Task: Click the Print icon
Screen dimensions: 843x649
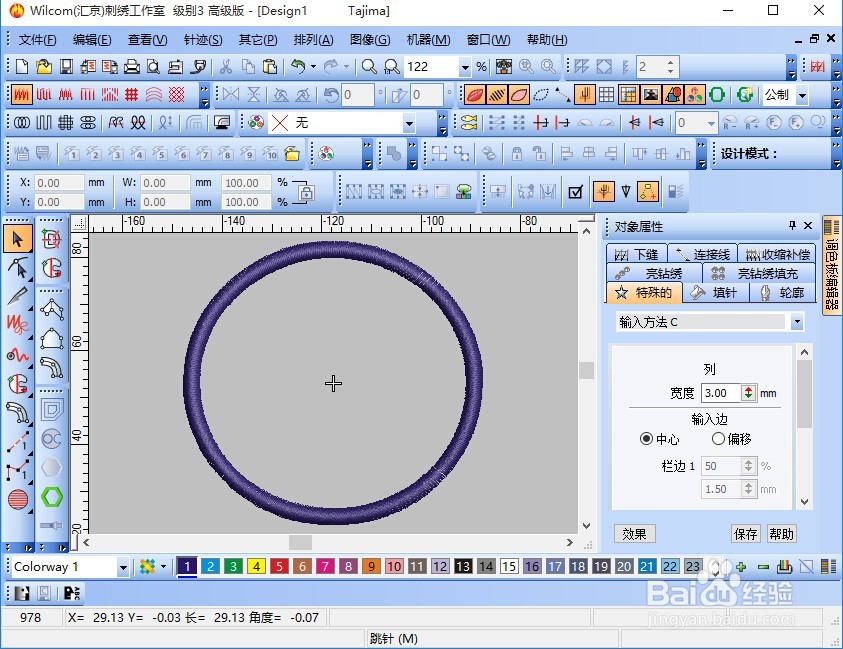Action: [x=132, y=67]
